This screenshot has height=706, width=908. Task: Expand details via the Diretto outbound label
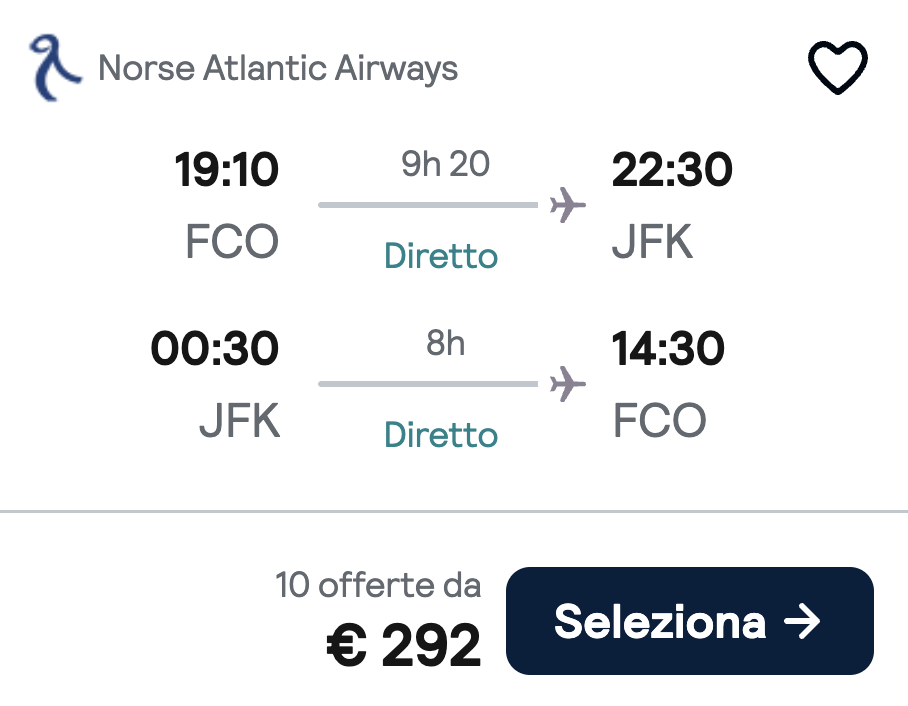[440, 256]
